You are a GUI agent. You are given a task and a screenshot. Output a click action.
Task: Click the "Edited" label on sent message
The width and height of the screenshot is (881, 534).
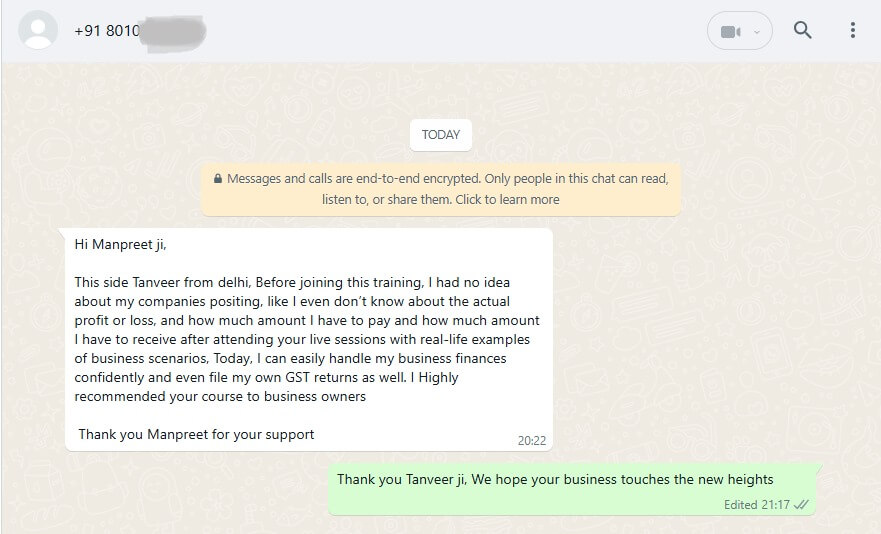tap(741, 505)
